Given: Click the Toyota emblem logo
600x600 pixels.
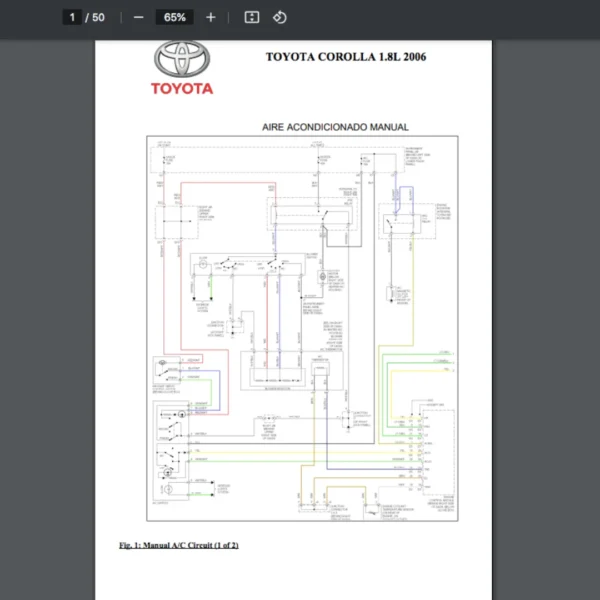Looking at the screenshot, I should click(x=182, y=60).
